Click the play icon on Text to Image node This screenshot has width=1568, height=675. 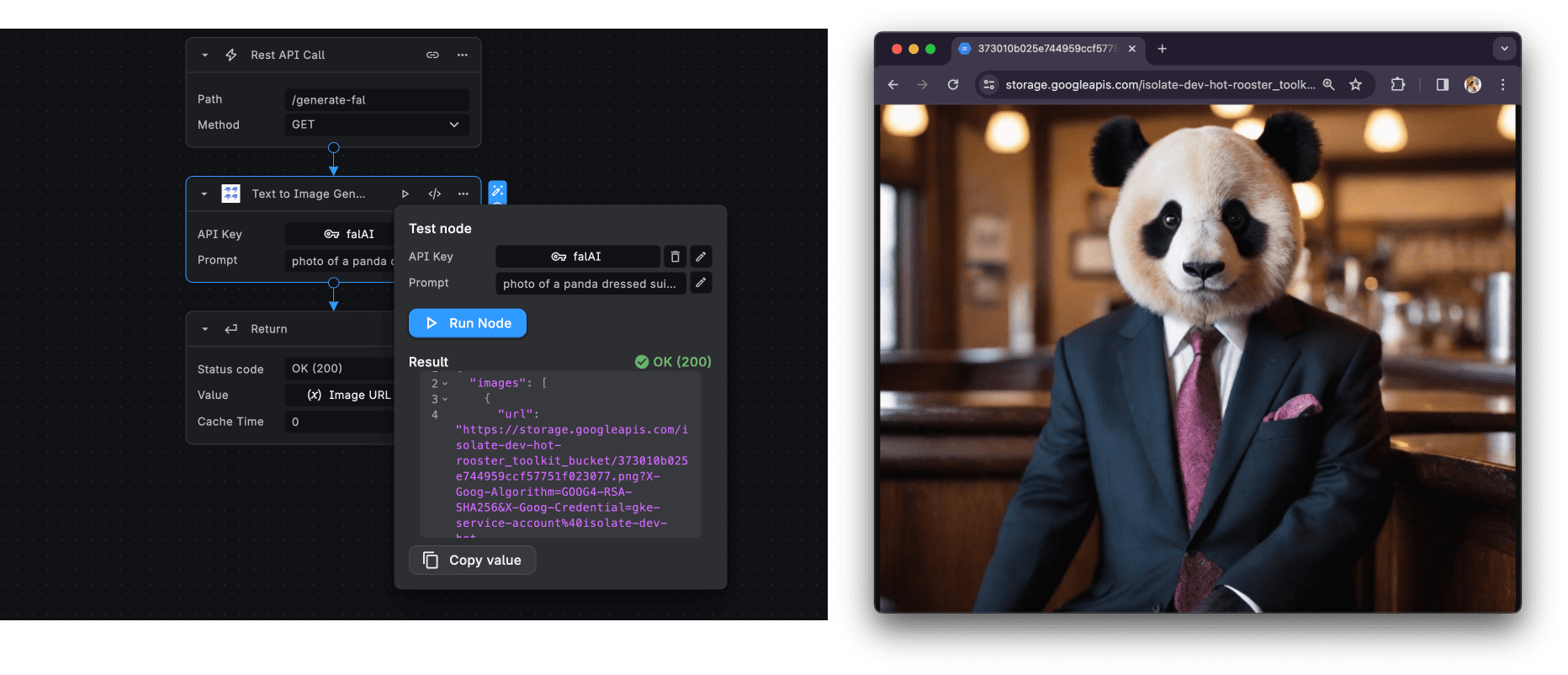405,194
